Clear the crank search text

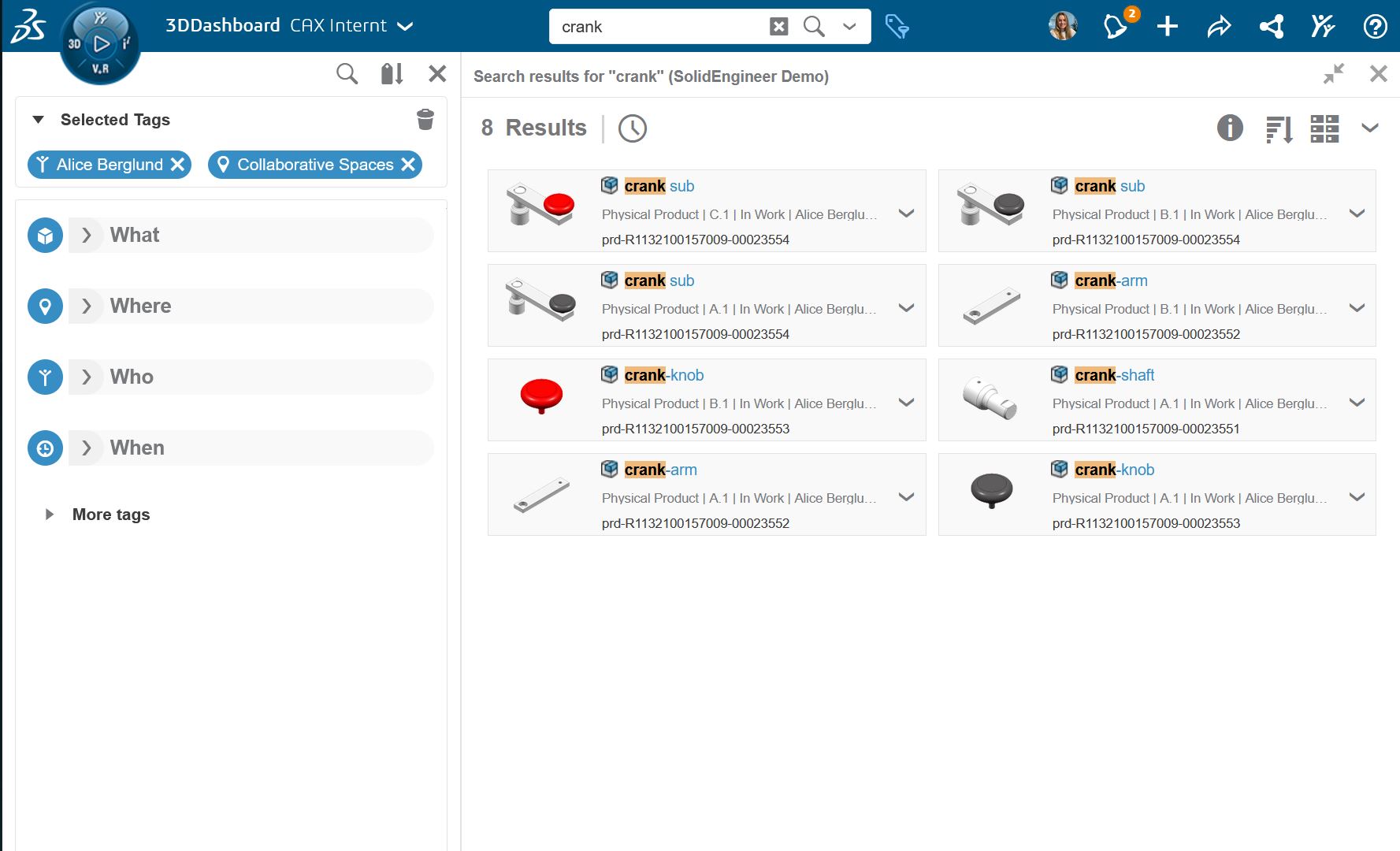point(778,27)
